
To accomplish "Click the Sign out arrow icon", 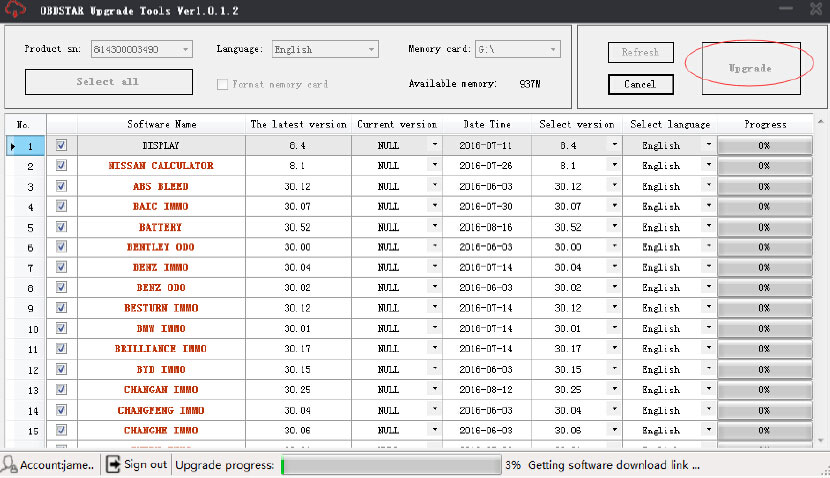I will [x=113, y=465].
